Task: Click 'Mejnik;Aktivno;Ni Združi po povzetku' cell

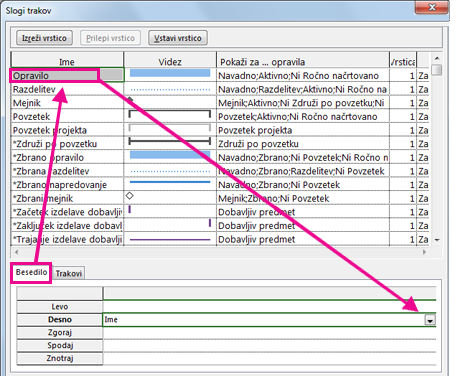Action: pos(303,103)
